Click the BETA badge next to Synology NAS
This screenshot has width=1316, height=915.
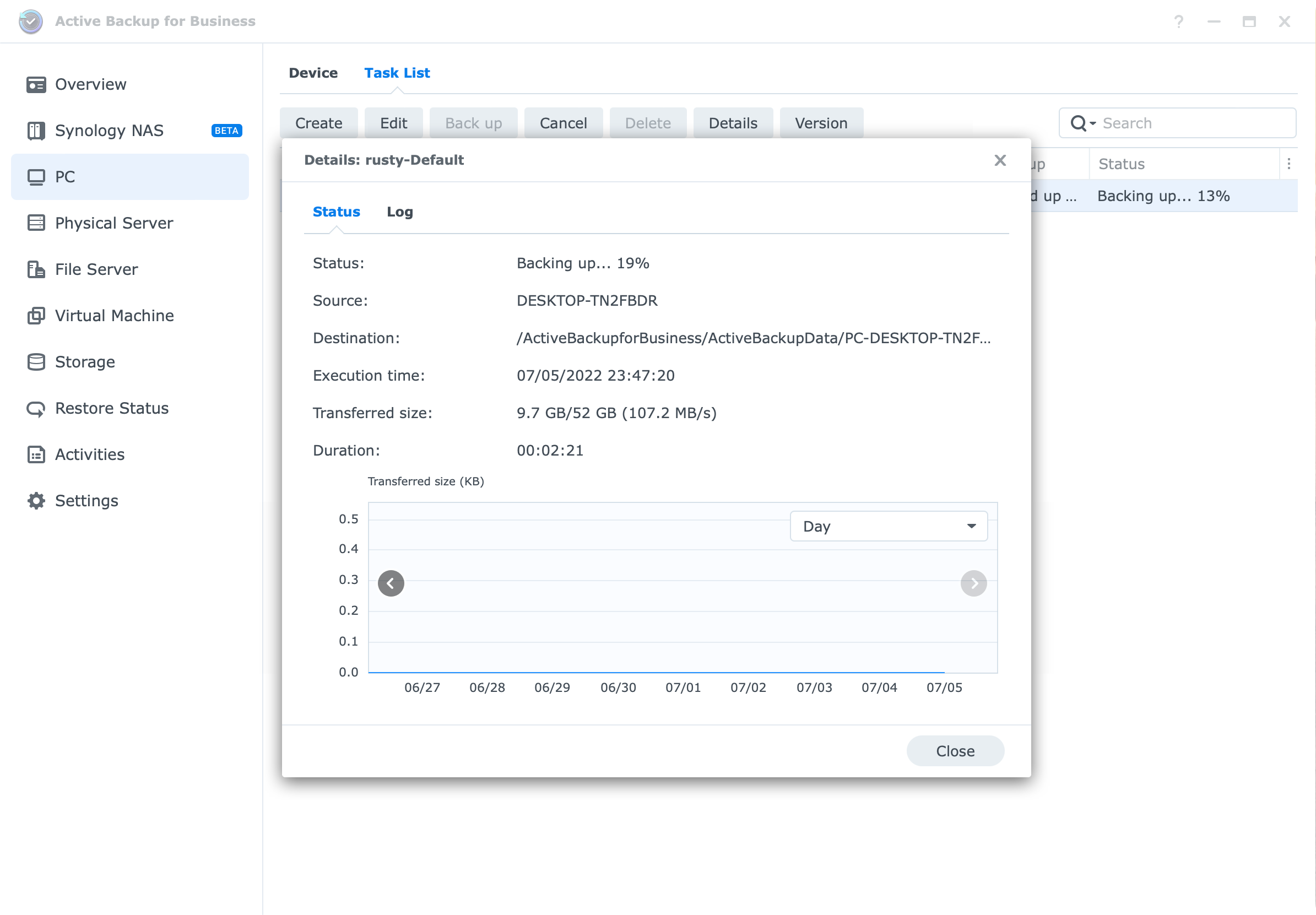point(226,131)
